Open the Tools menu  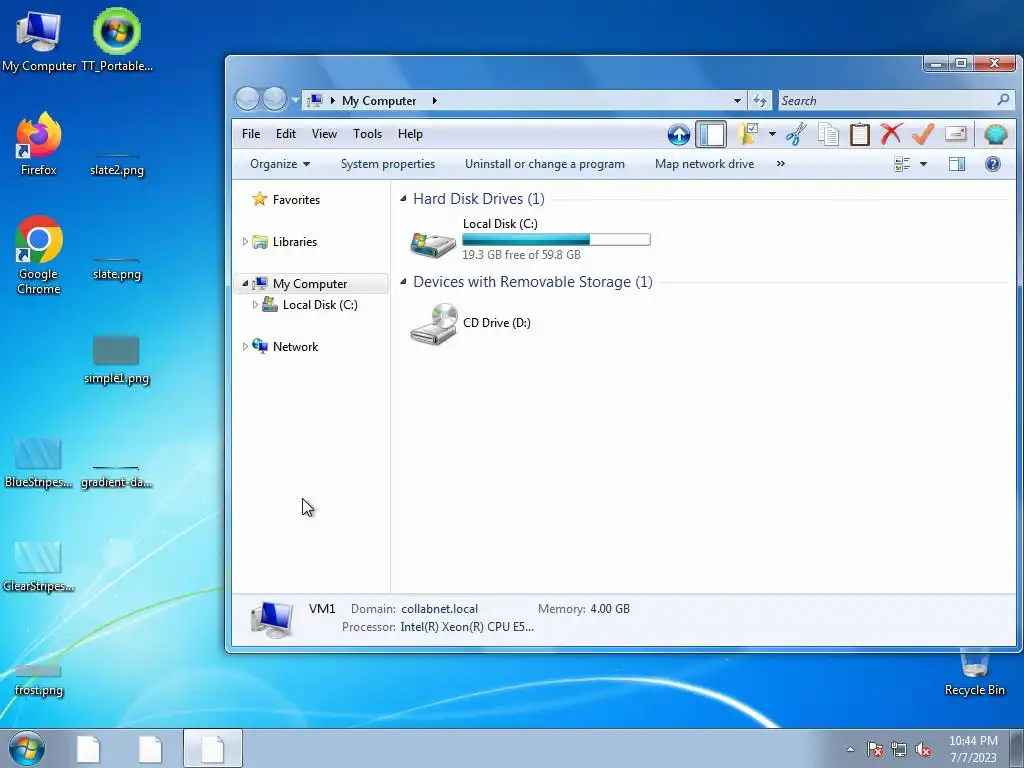tap(367, 134)
